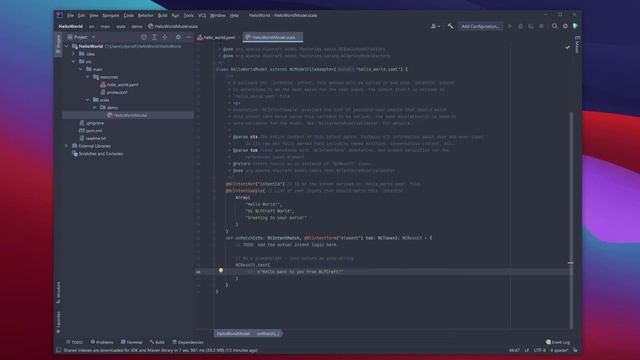Viewport: 640px width, 360px height.
Task: Switch to the hello_world.yaml editor tab
Action: pos(216,37)
